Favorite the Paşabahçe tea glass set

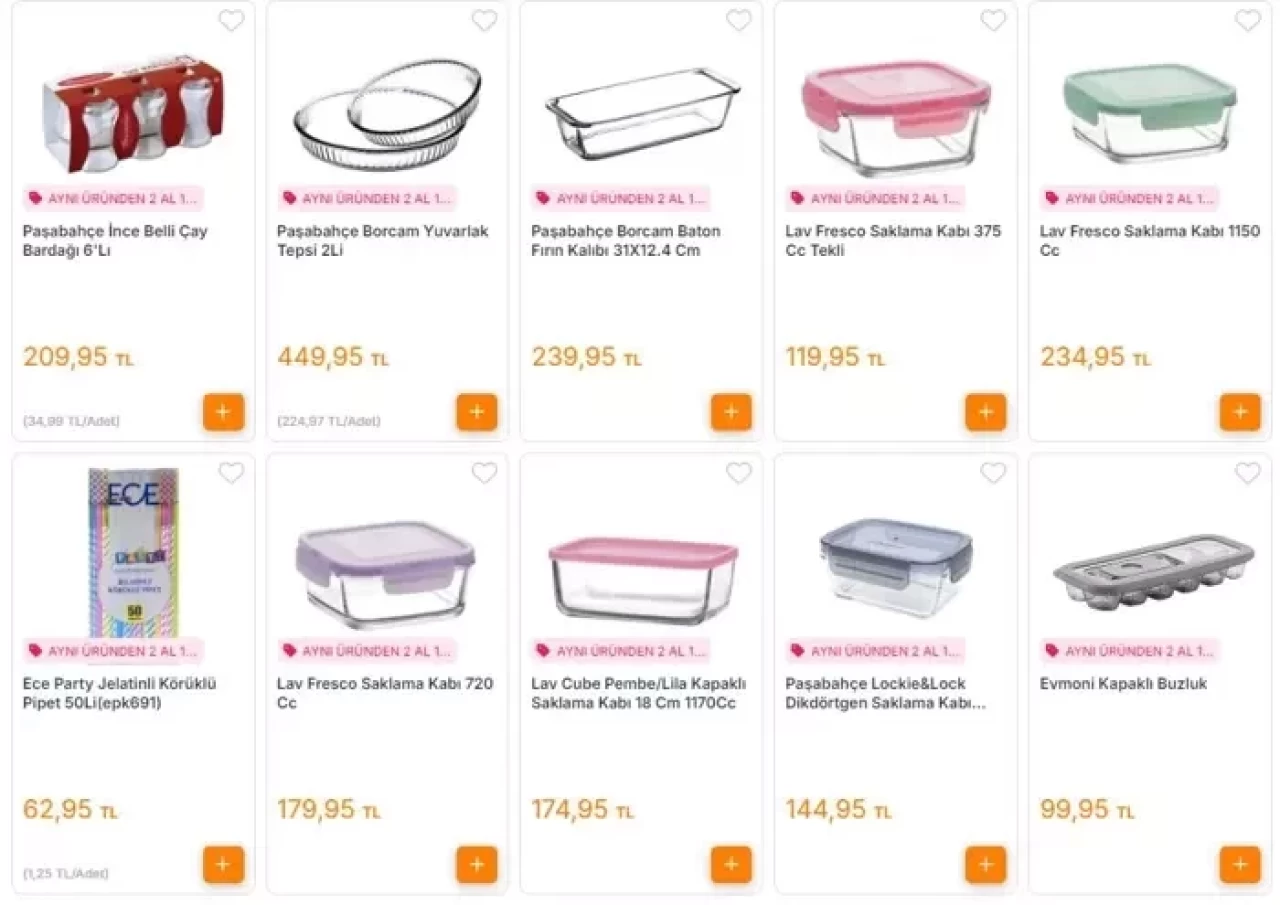click(231, 21)
